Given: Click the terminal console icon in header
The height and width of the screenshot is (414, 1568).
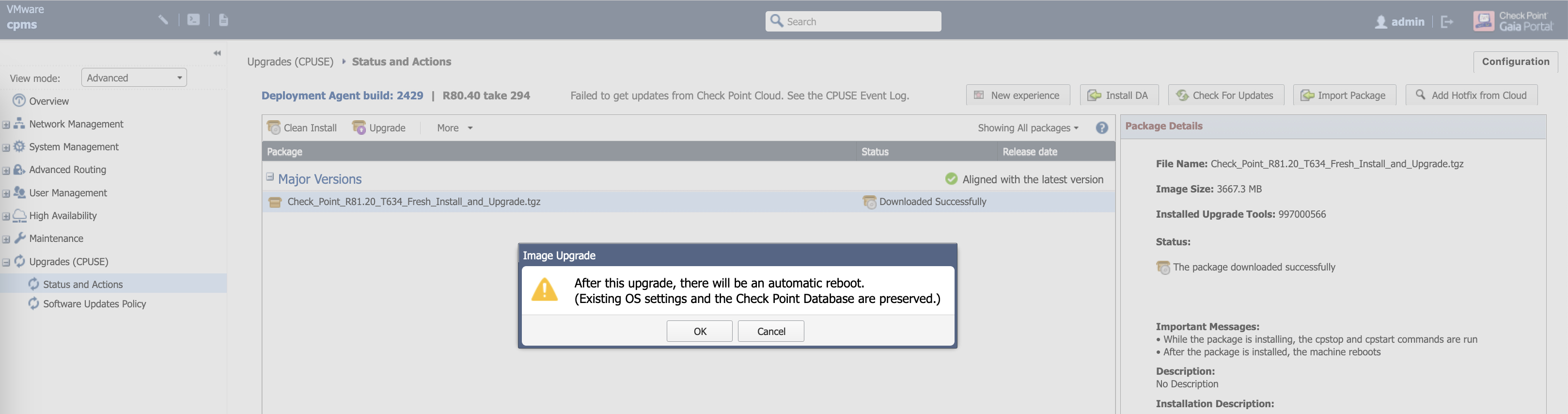Looking at the screenshot, I should [x=193, y=19].
